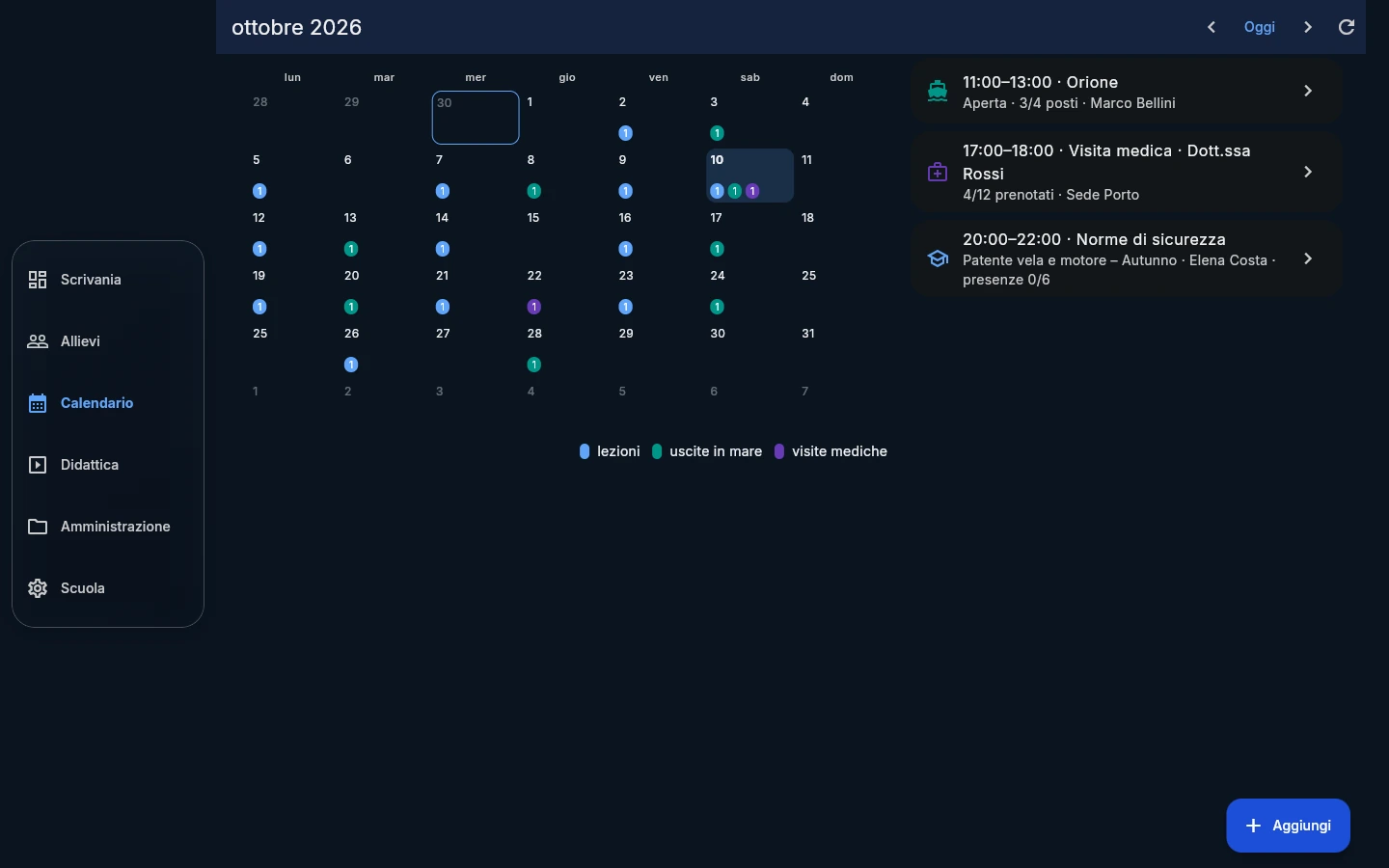This screenshot has height=868, width=1389.
Task: Select day 30 of October
Action: point(750,349)
